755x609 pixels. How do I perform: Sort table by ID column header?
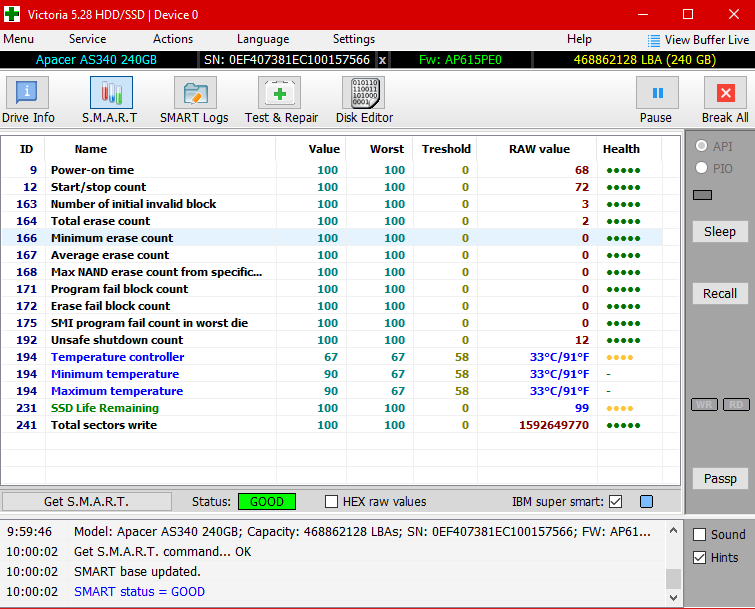[26, 149]
